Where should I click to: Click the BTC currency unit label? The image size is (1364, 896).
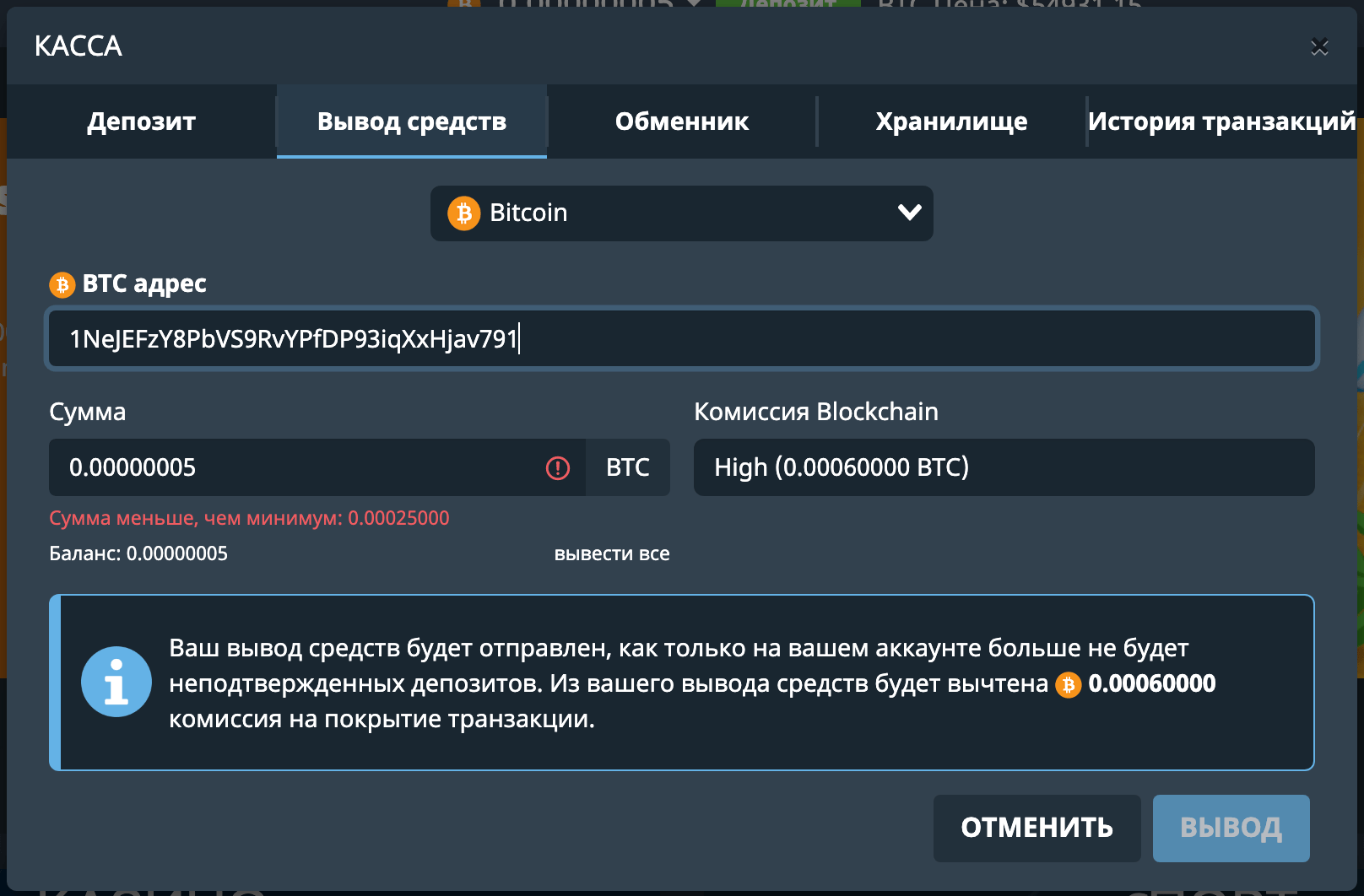(627, 467)
